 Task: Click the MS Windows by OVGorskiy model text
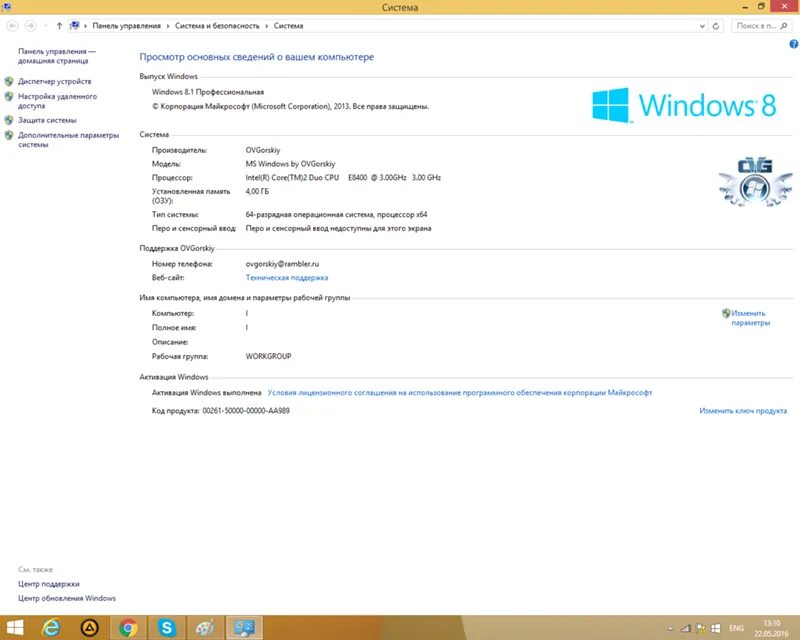tap(290, 164)
